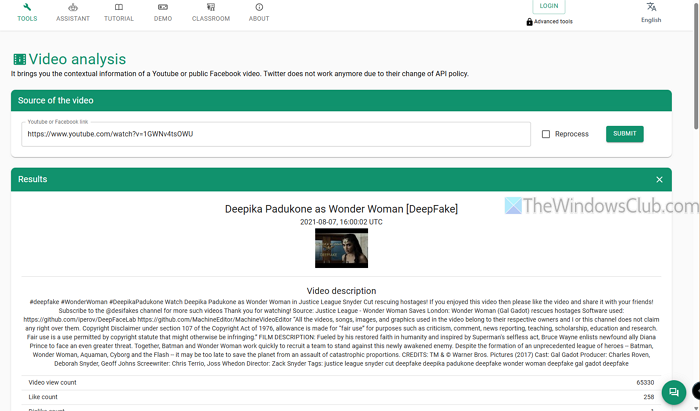This screenshot has height=411, width=700.
Task: Open the Classroom tab
Action: pyautogui.click(x=211, y=12)
